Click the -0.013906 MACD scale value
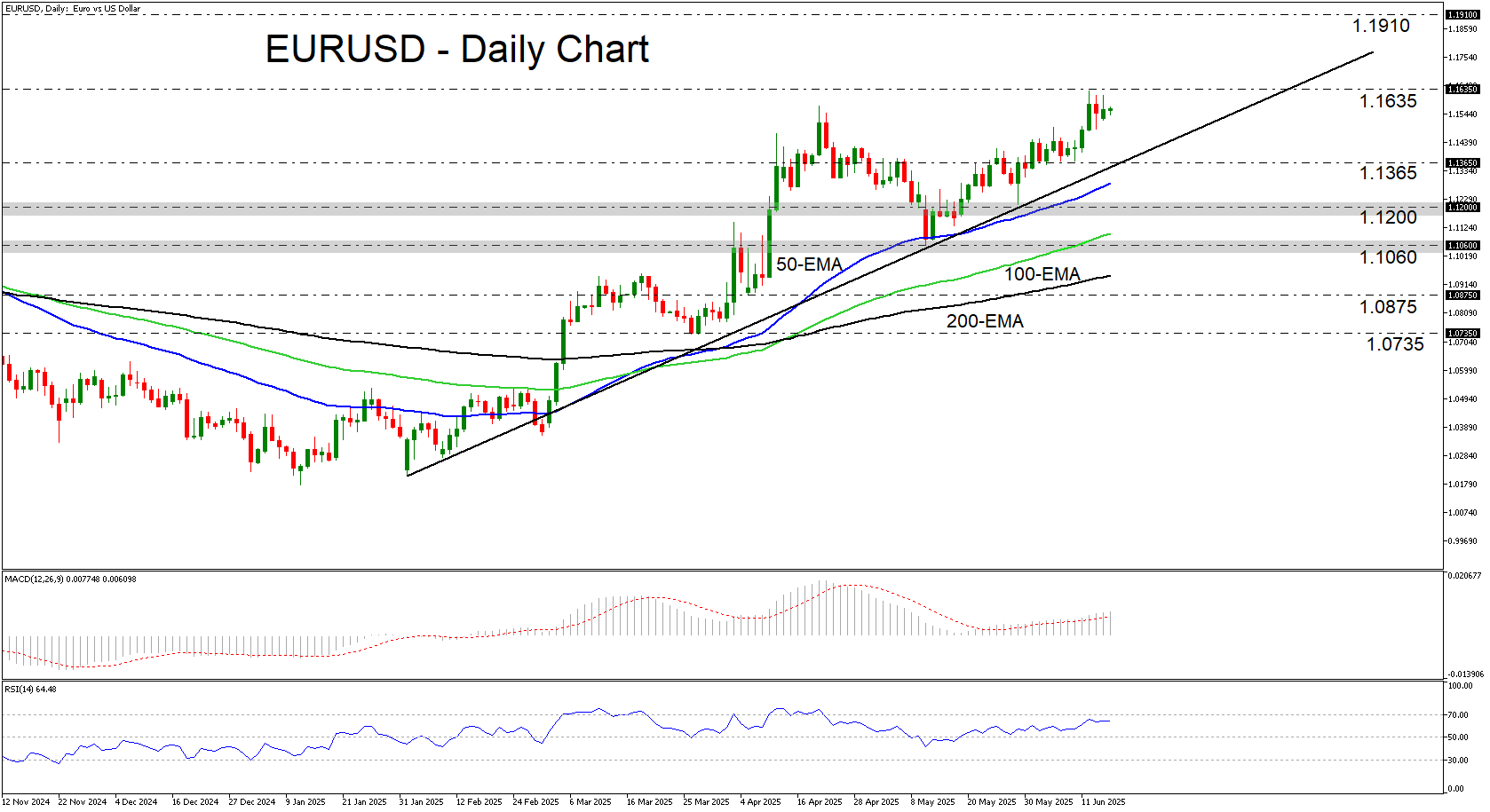 click(1464, 674)
